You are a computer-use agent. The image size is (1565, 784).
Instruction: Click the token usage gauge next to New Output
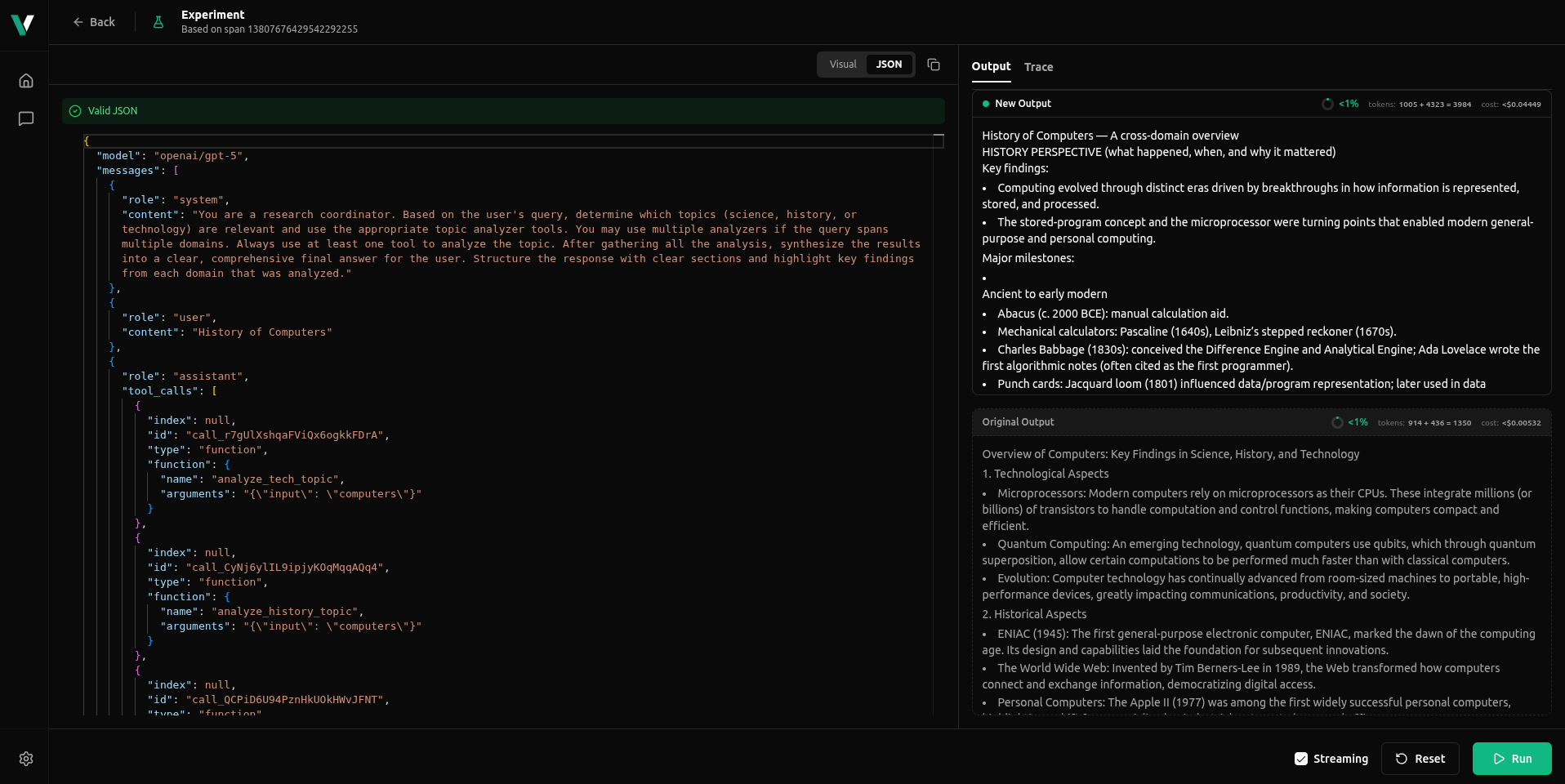point(1327,104)
